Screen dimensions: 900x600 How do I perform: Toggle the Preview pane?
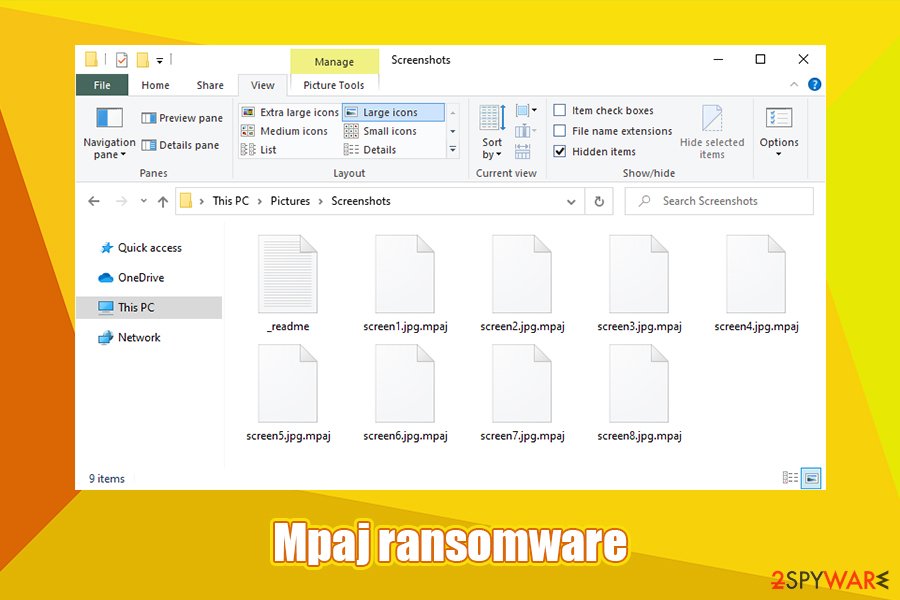[x=181, y=118]
